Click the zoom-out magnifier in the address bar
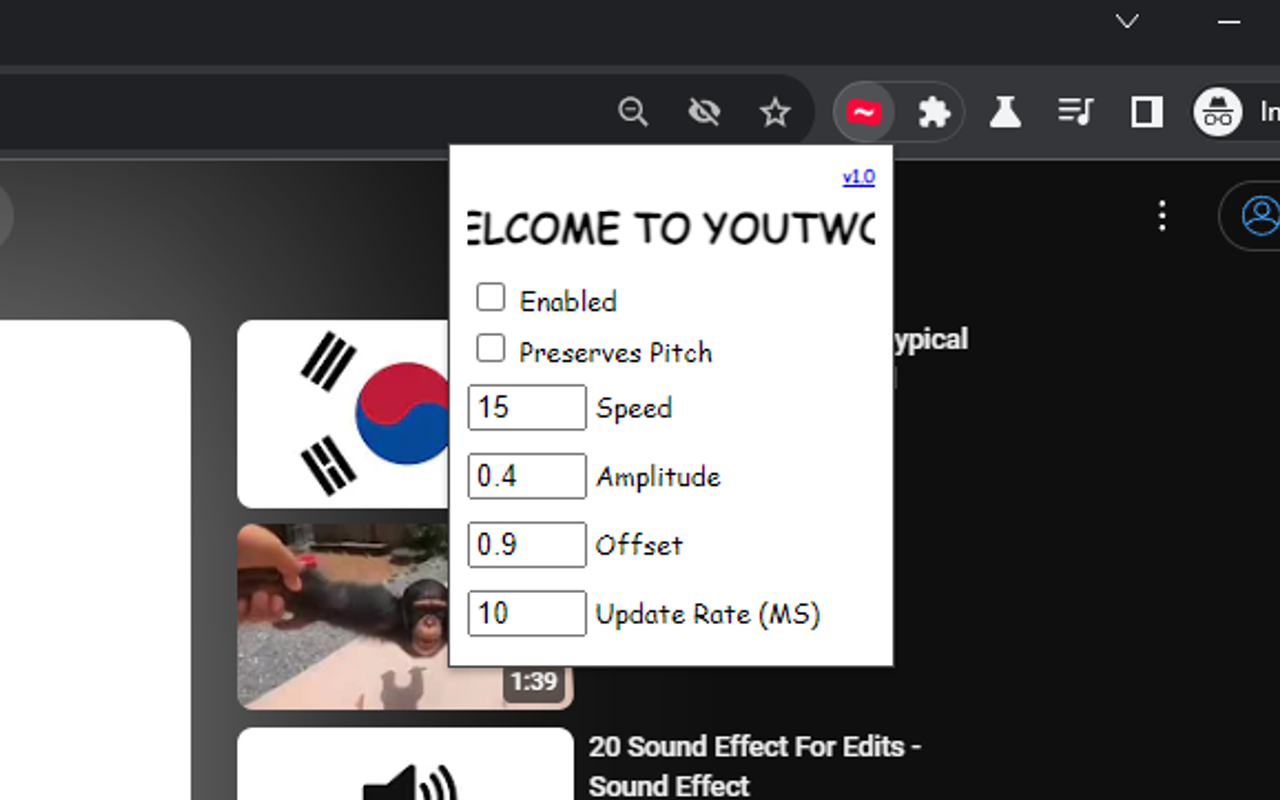 (x=633, y=112)
